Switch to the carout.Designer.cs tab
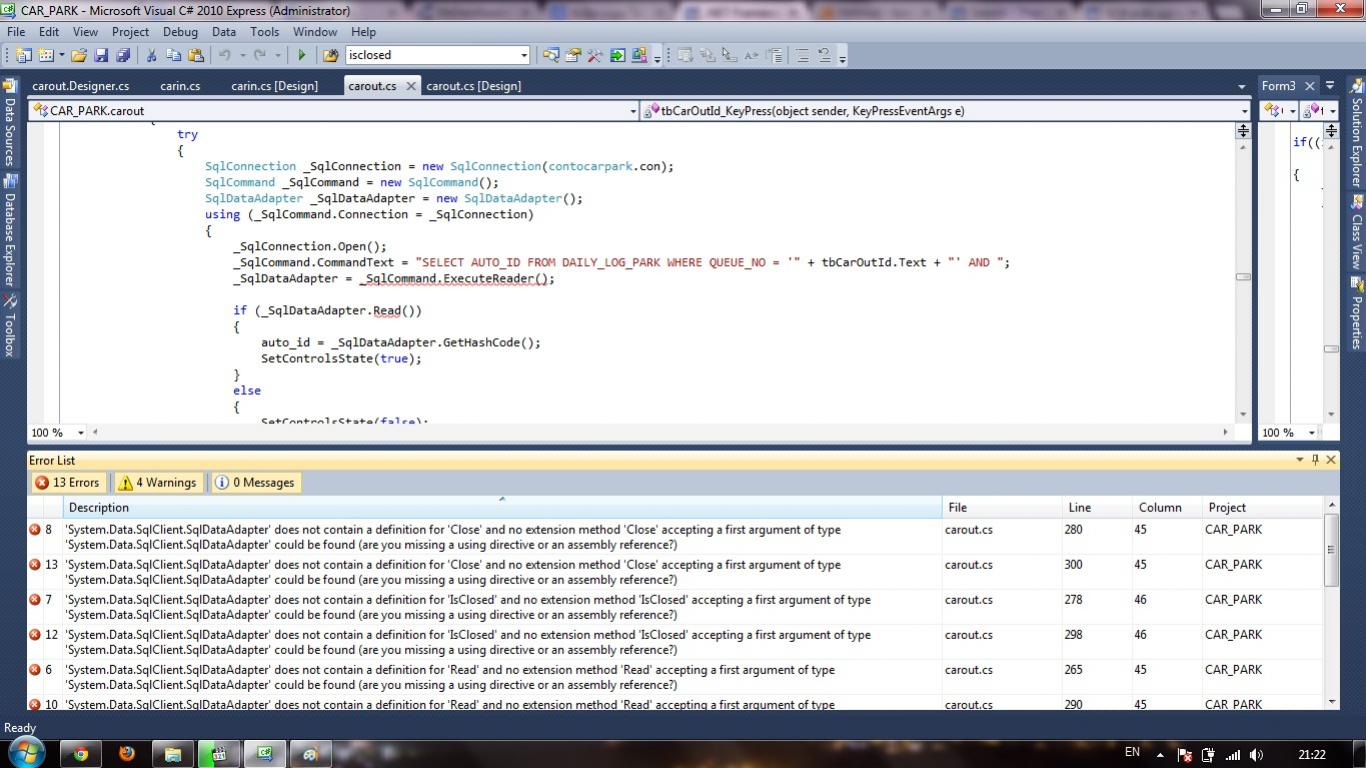The image size is (1366, 768). (80, 86)
